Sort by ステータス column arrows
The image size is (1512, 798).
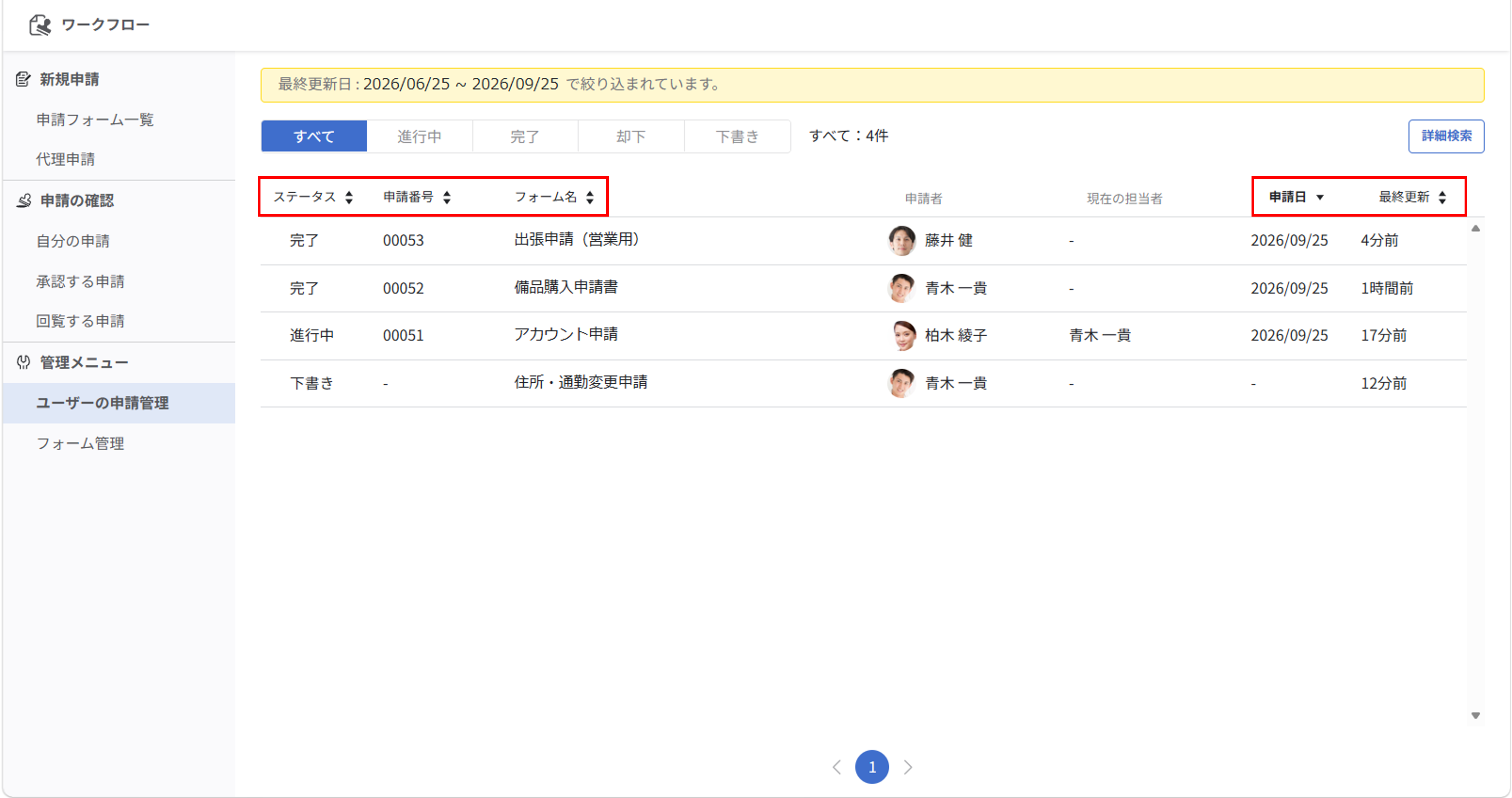(x=349, y=197)
